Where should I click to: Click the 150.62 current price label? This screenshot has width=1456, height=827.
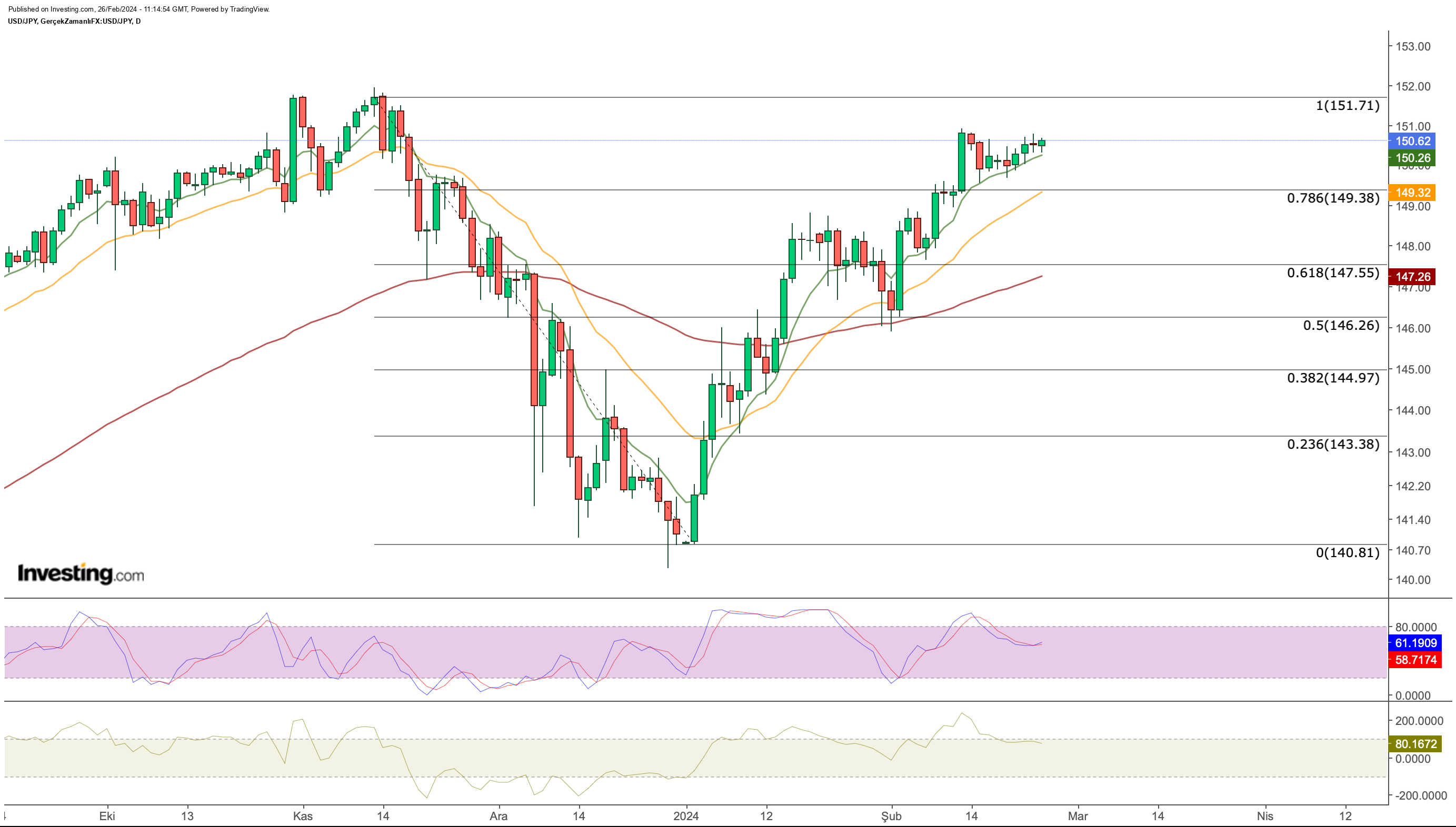[1412, 141]
